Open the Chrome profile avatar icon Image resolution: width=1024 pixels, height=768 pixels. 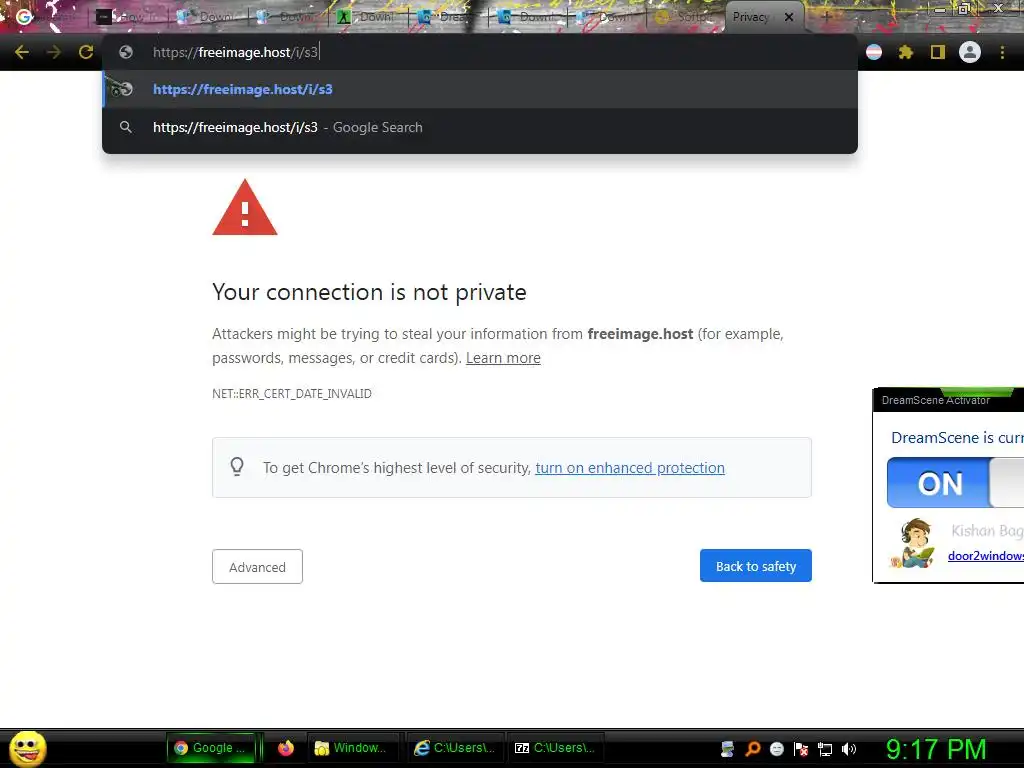[970, 52]
